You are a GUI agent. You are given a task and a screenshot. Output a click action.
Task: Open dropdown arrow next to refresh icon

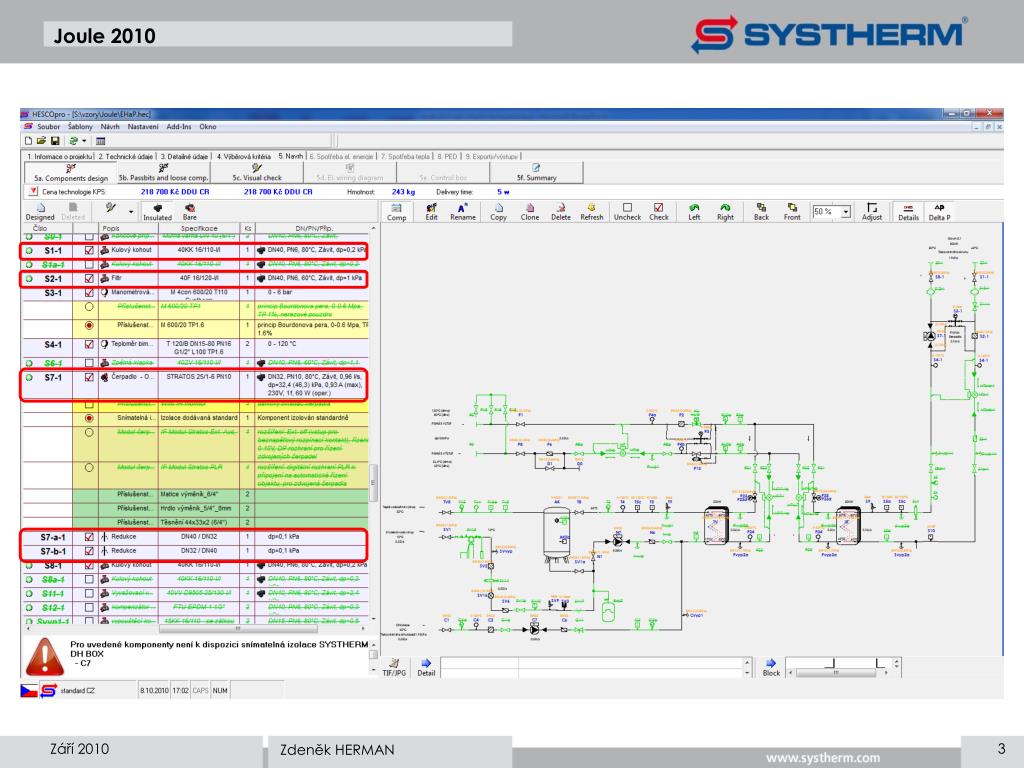click(x=84, y=141)
